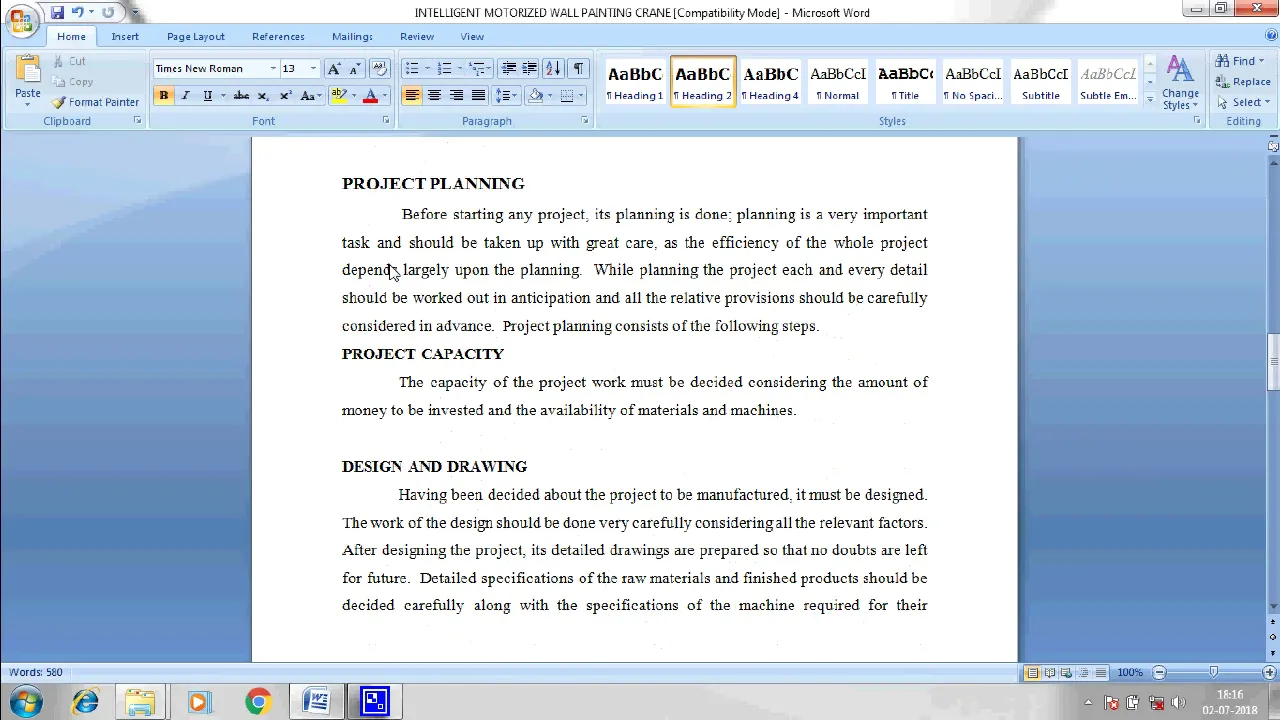Zoom out with minus button
The width and height of the screenshot is (1280, 720).
[1159, 673]
